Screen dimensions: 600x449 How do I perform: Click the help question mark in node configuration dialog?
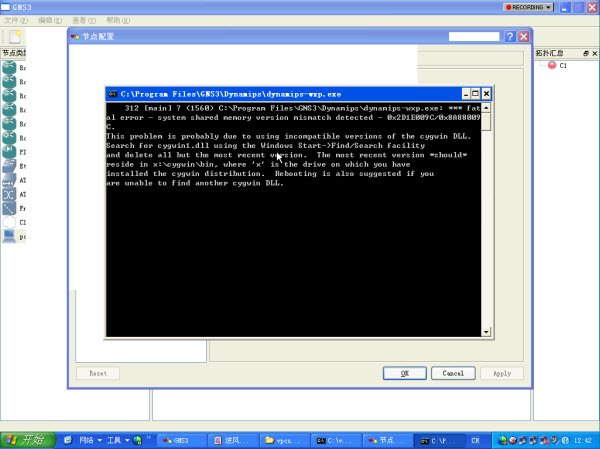(510, 36)
